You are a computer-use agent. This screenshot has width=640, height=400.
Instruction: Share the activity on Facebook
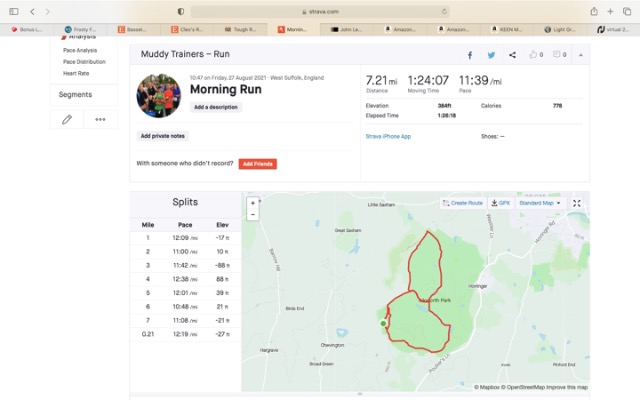[x=470, y=55]
